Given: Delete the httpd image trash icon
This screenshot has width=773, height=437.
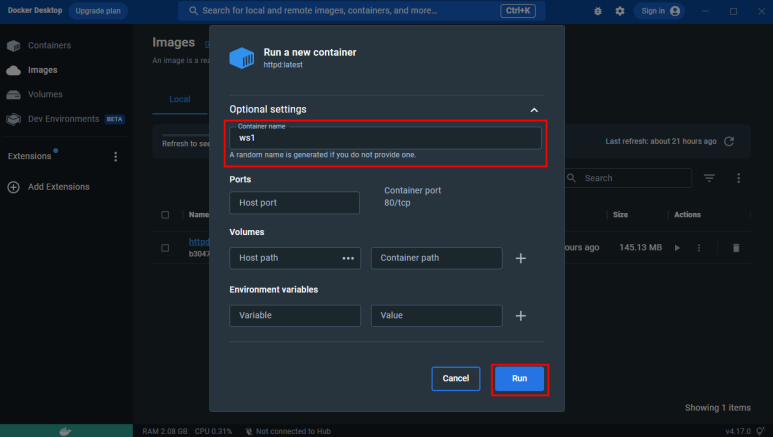Looking at the screenshot, I should 736,248.
